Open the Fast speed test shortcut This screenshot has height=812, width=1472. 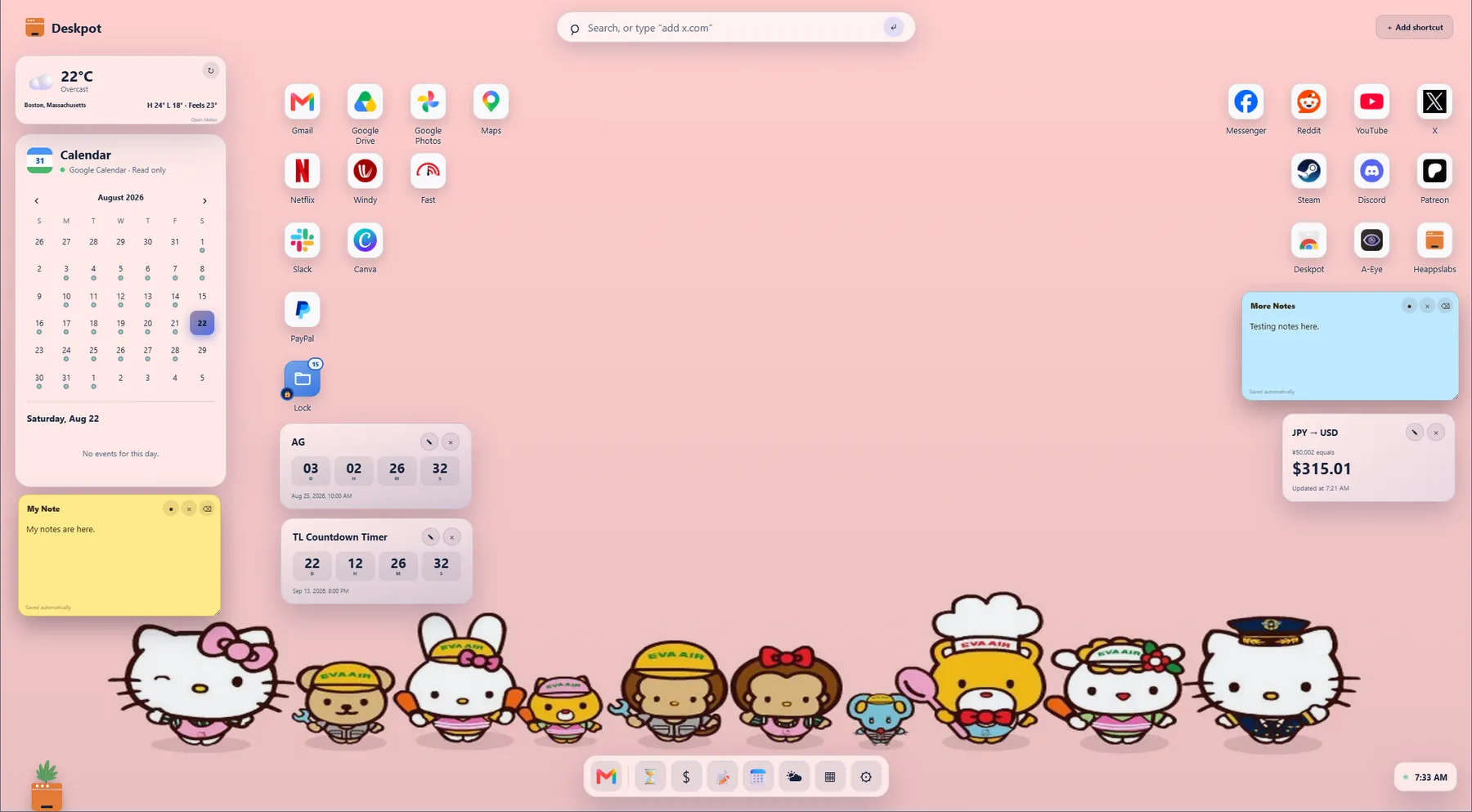pyautogui.click(x=428, y=171)
